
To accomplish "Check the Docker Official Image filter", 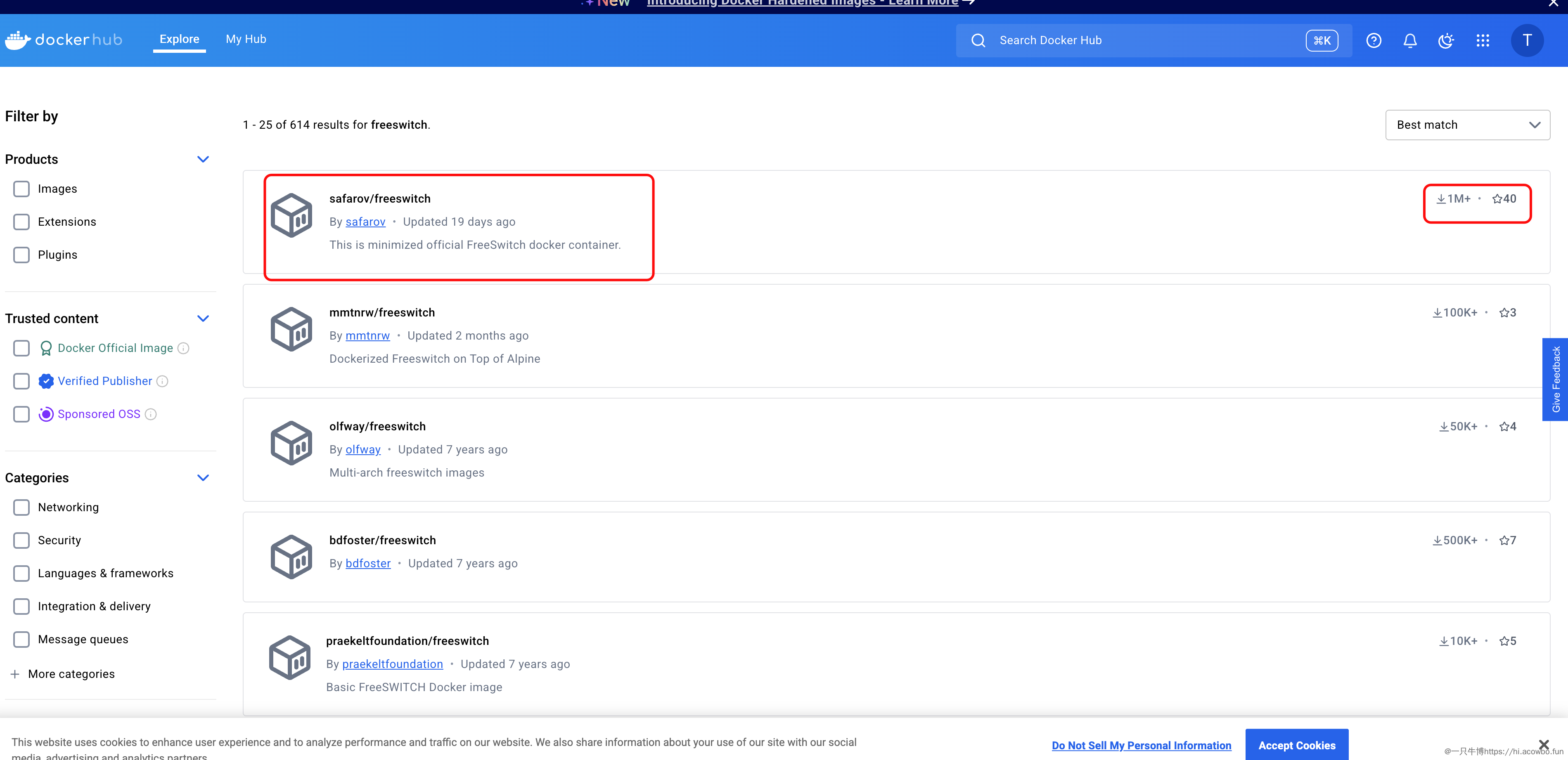I will [x=21, y=348].
